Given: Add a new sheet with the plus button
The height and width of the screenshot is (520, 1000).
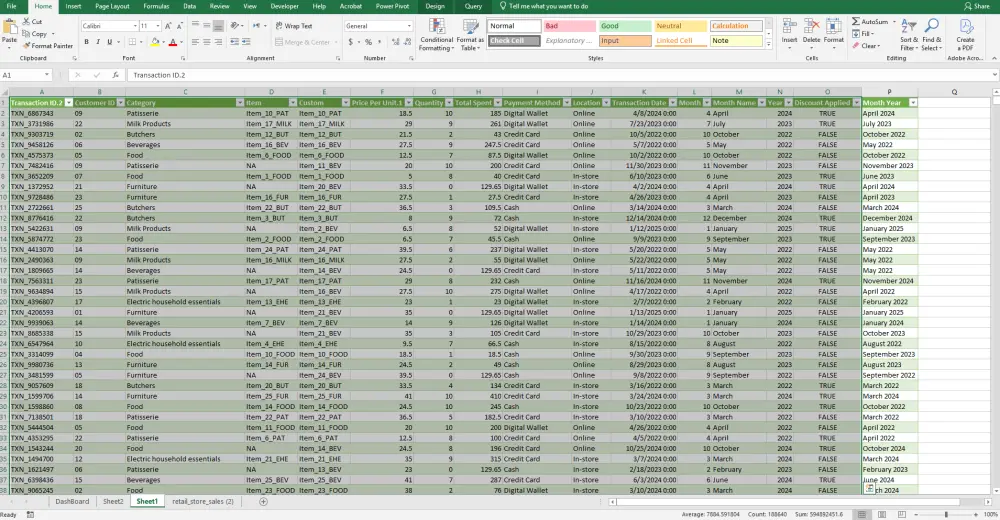Looking at the screenshot, I should click(263, 501).
